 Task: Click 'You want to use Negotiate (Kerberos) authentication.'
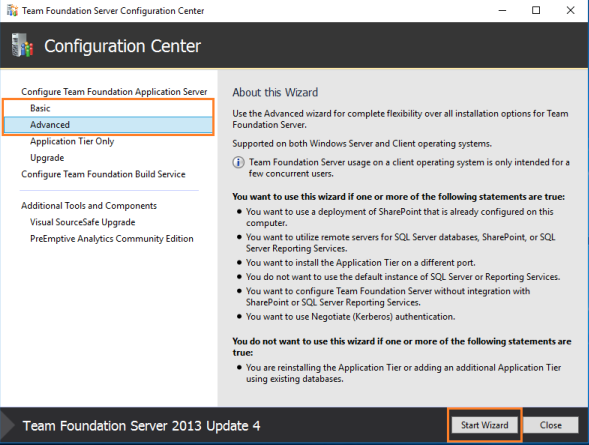(350, 317)
